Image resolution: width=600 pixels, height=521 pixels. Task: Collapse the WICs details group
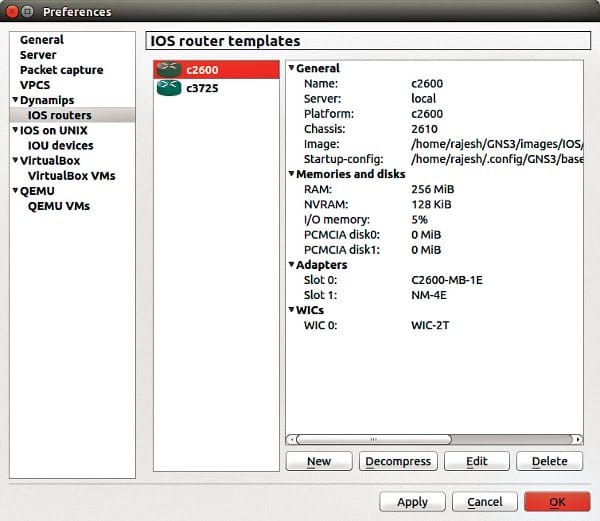tap(291, 309)
